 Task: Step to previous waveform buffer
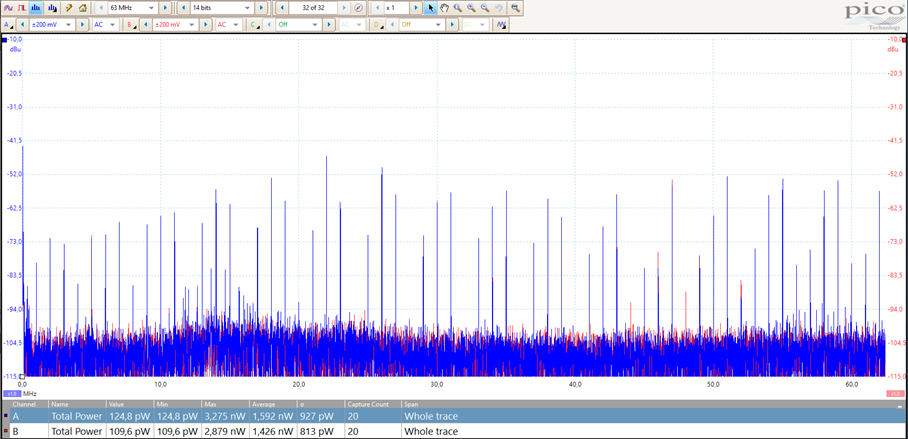[282, 7]
